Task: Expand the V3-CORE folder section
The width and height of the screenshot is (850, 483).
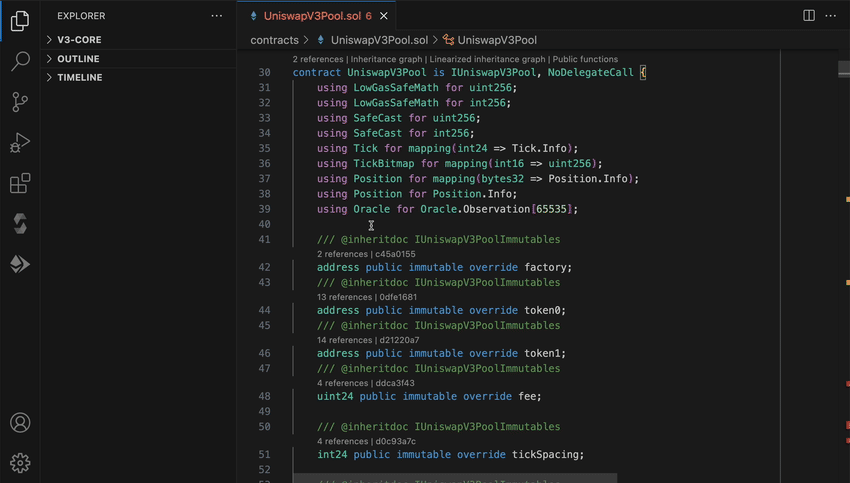Action: 79,40
